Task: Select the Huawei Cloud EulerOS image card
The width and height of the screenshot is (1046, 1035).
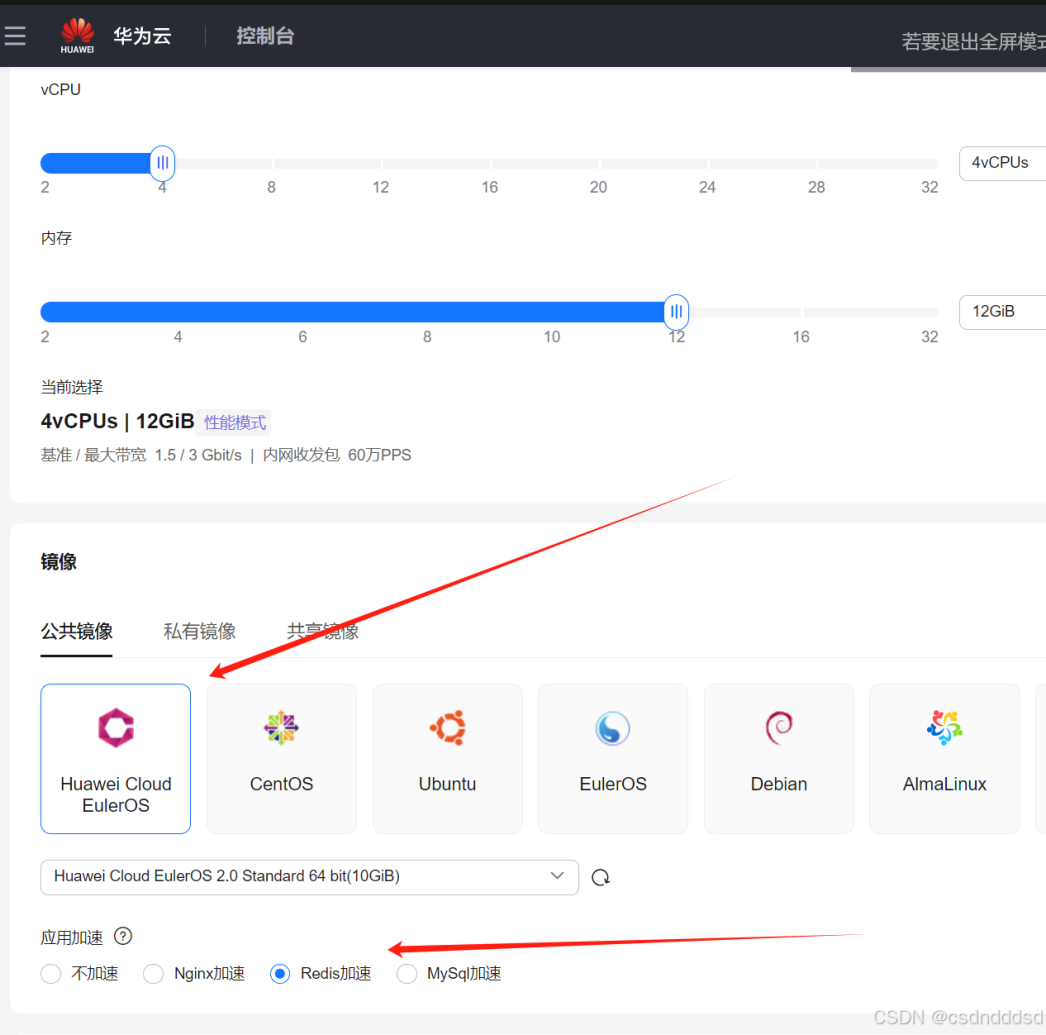Action: click(115, 759)
